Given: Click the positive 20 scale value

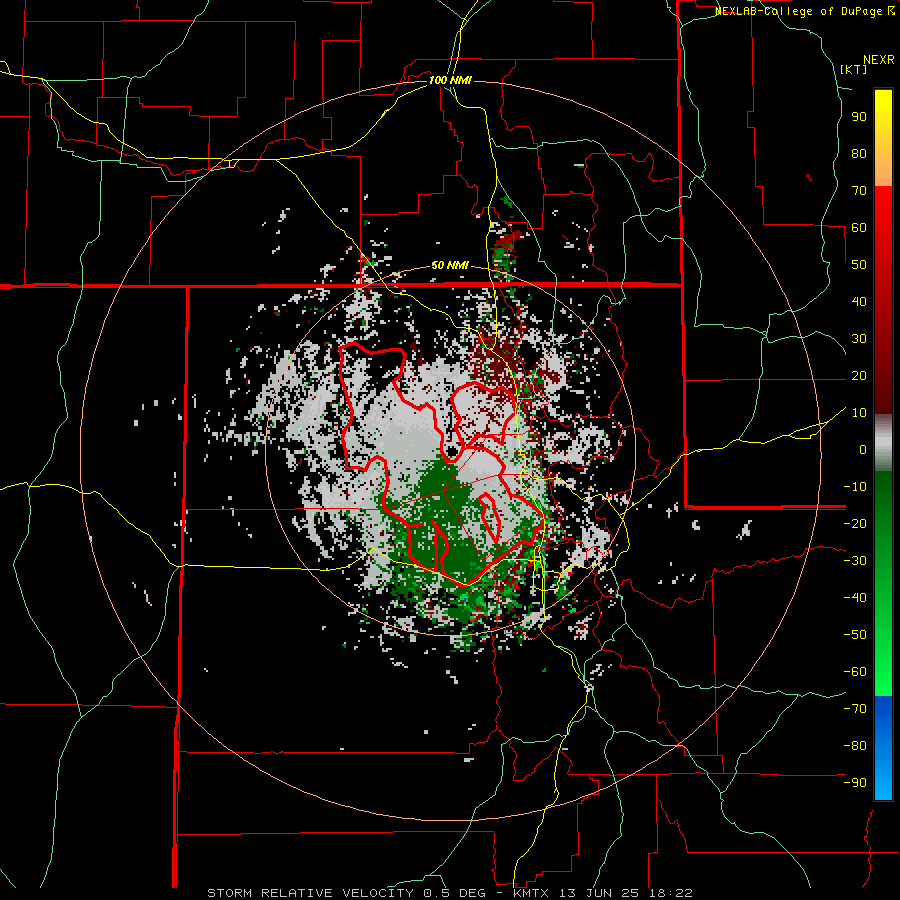Looking at the screenshot, I should pos(859,376).
